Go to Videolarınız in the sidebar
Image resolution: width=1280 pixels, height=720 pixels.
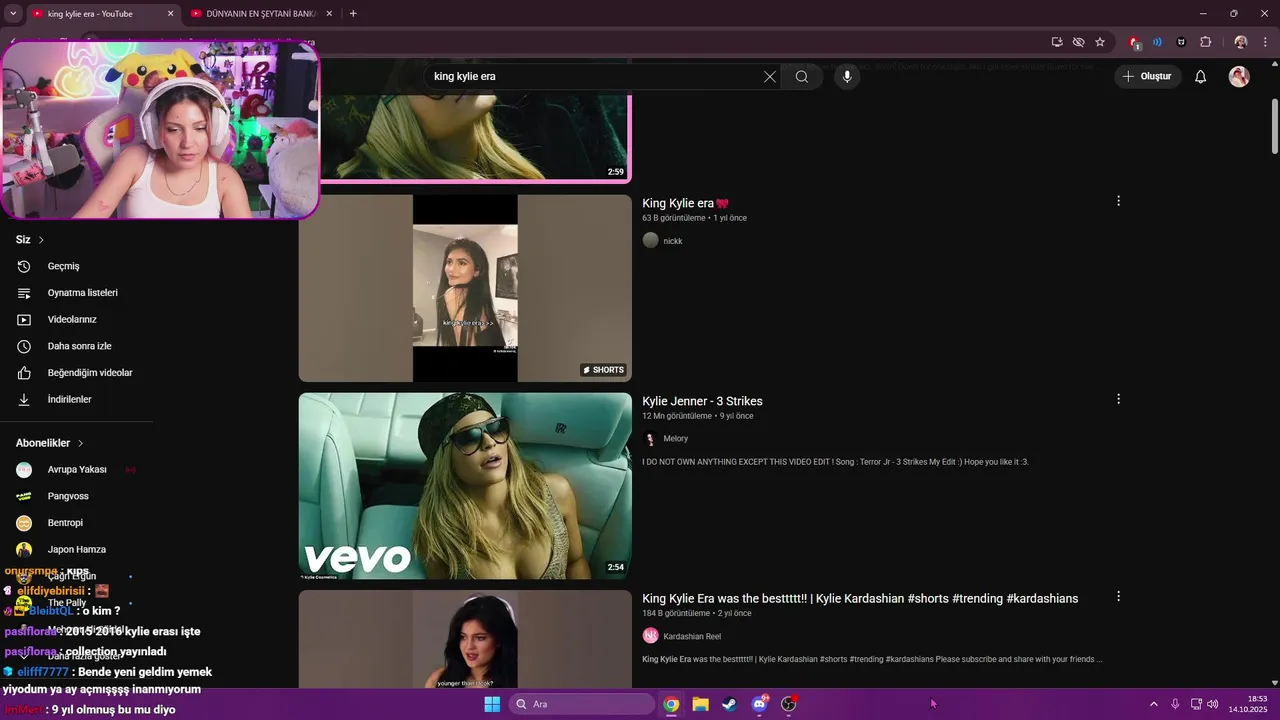(x=72, y=319)
